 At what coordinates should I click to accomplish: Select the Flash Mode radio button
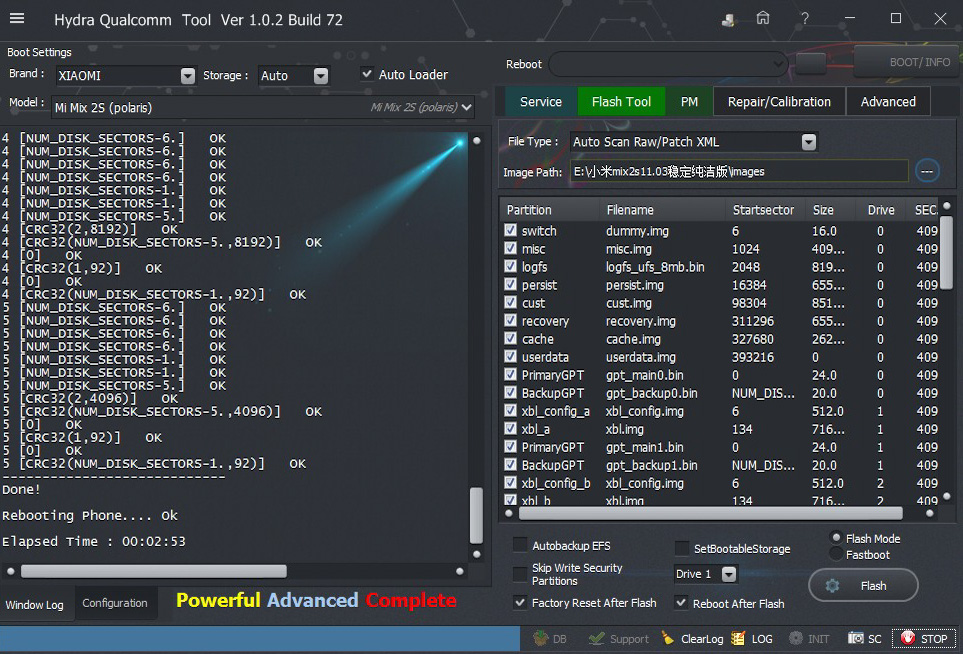tap(836, 538)
